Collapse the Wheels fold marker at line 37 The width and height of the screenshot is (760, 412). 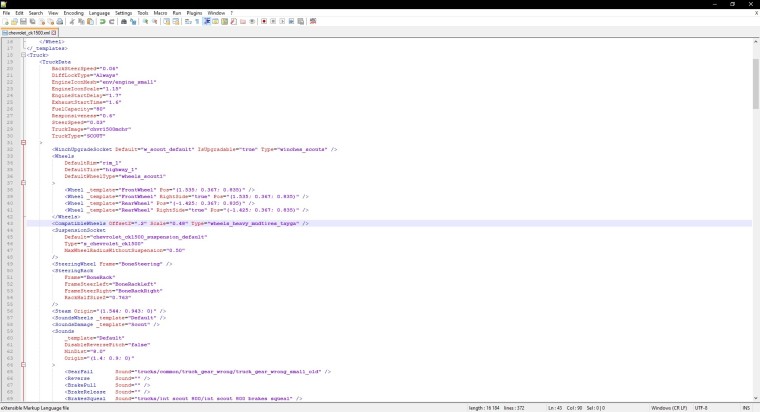pyautogui.click(x=23, y=183)
